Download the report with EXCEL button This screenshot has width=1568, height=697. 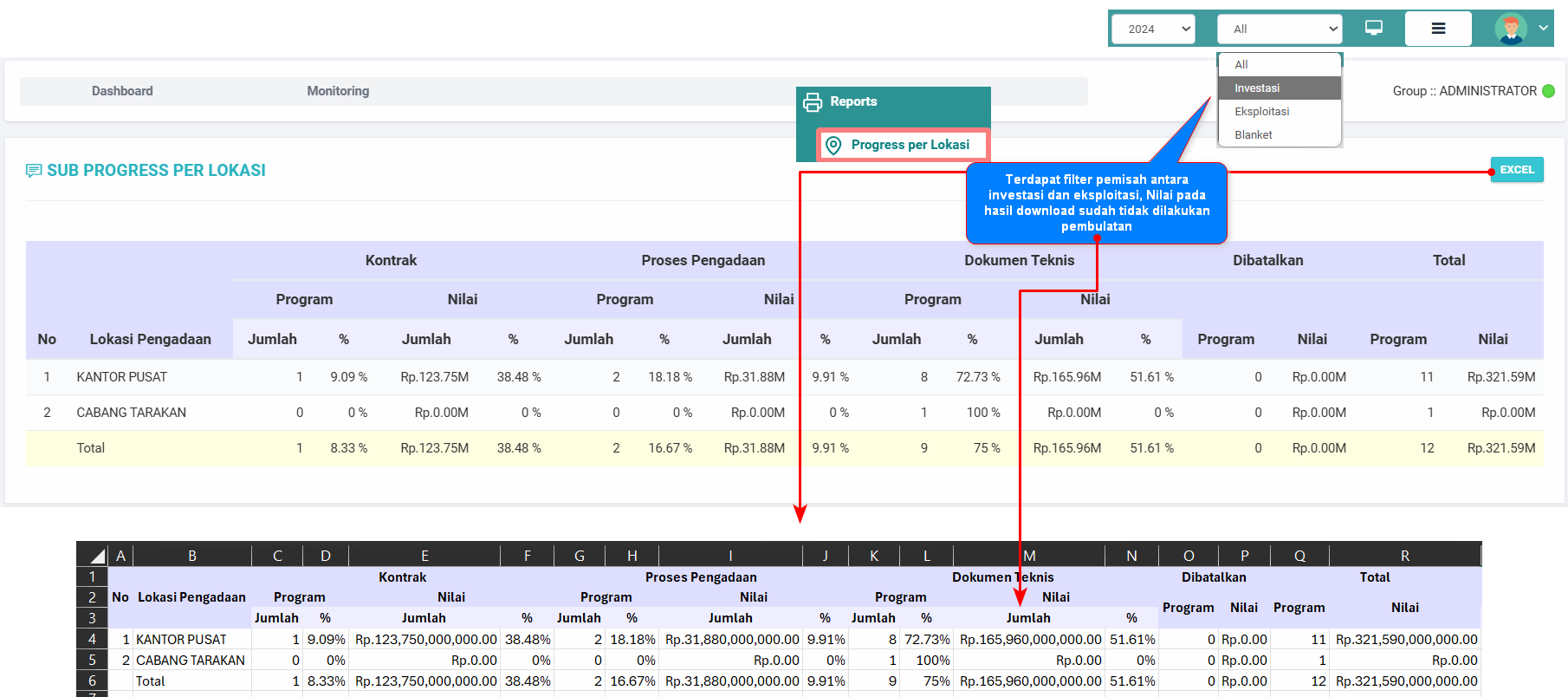[x=1516, y=170]
